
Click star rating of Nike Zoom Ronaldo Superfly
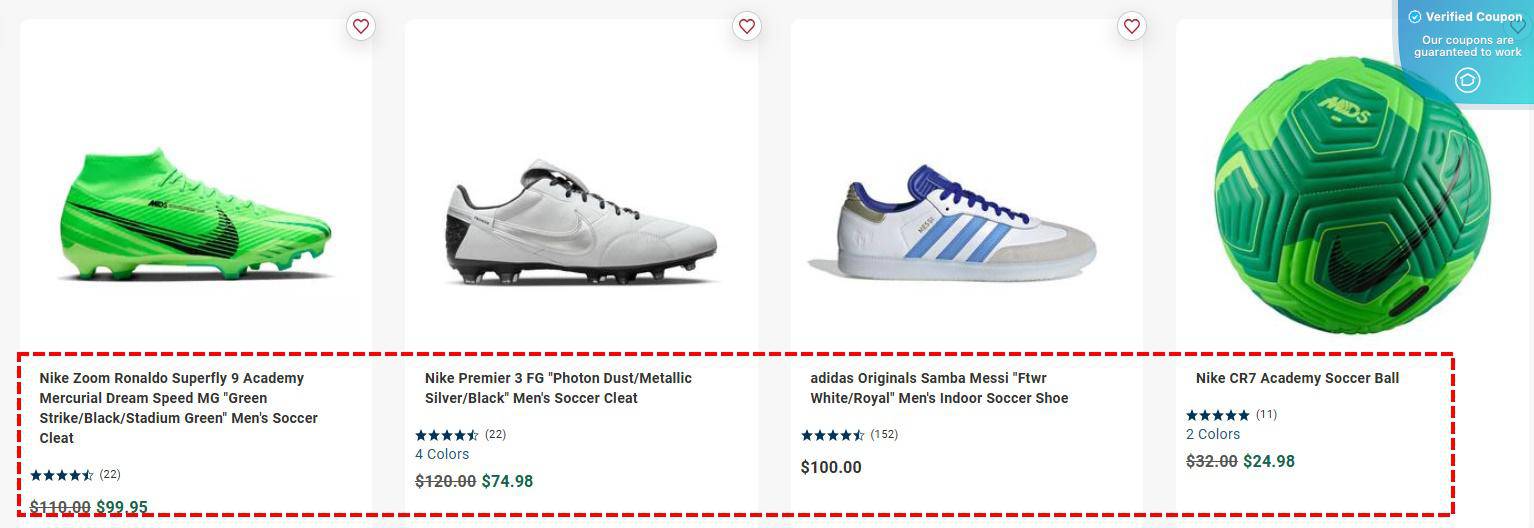(61, 475)
